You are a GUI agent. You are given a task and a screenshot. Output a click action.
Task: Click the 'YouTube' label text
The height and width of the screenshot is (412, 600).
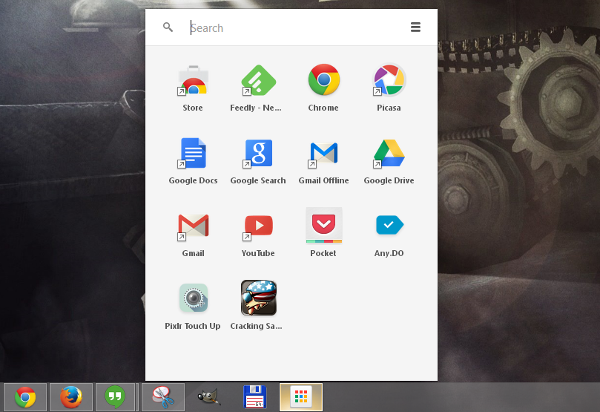coord(258,253)
